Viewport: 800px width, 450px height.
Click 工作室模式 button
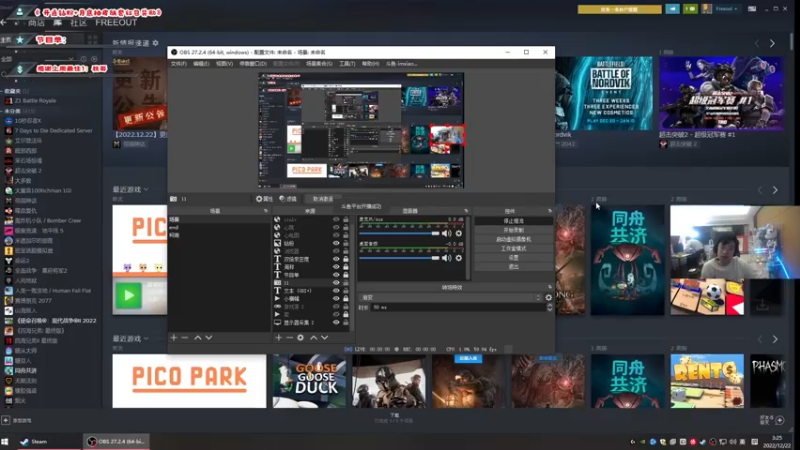pos(513,248)
